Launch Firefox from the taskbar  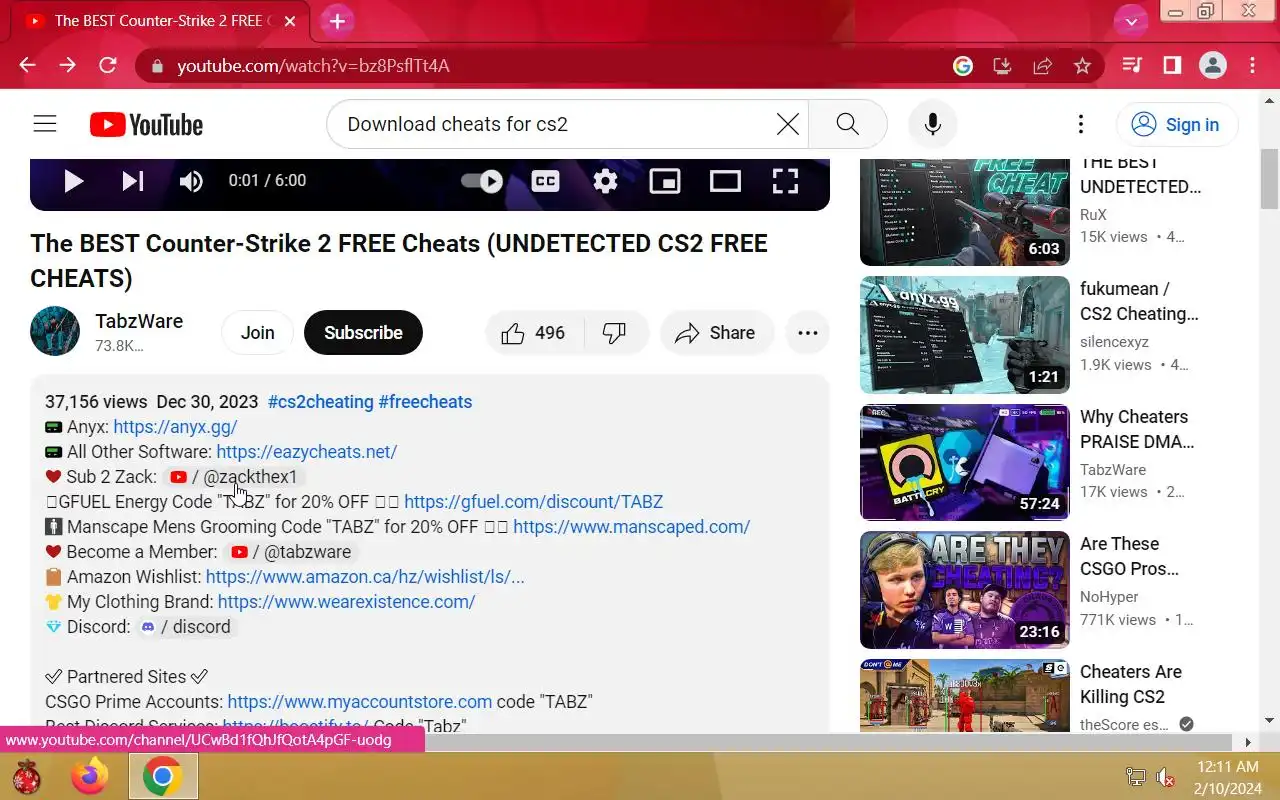click(90, 776)
